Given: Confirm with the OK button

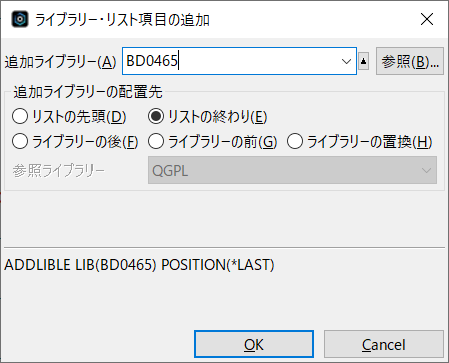Looking at the screenshot, I should point(254,344).
